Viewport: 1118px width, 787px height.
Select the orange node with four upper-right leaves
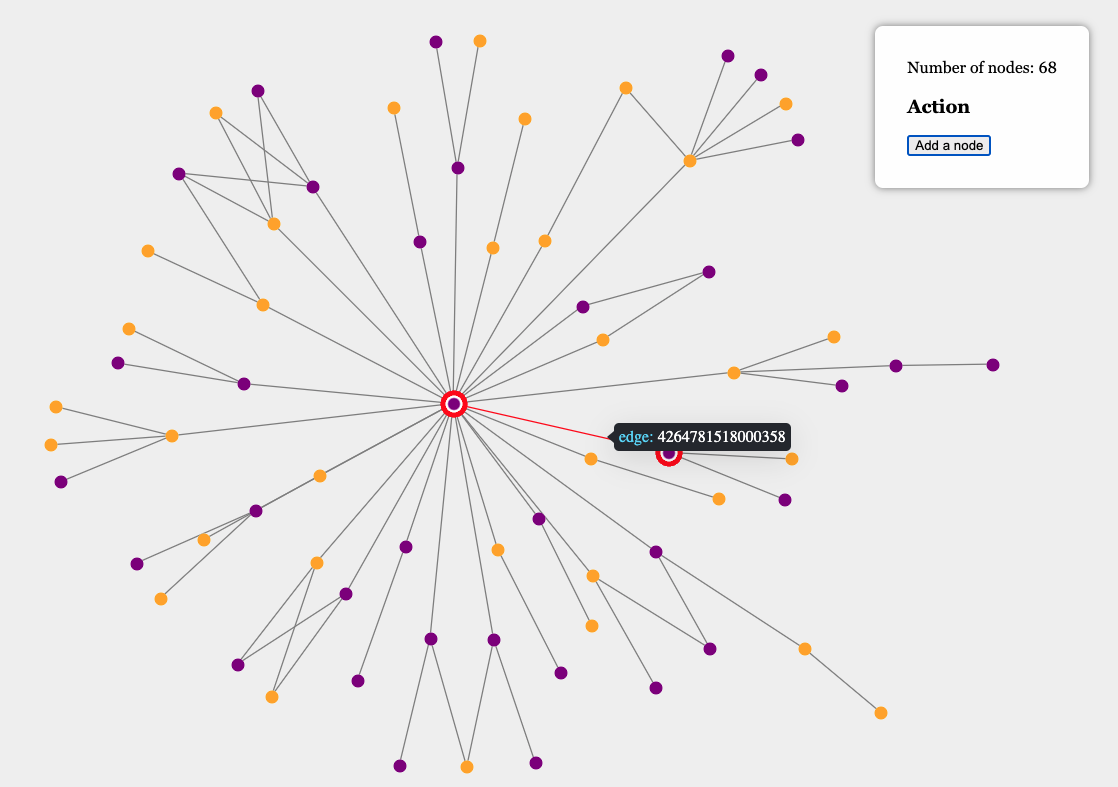pos(690,161)
